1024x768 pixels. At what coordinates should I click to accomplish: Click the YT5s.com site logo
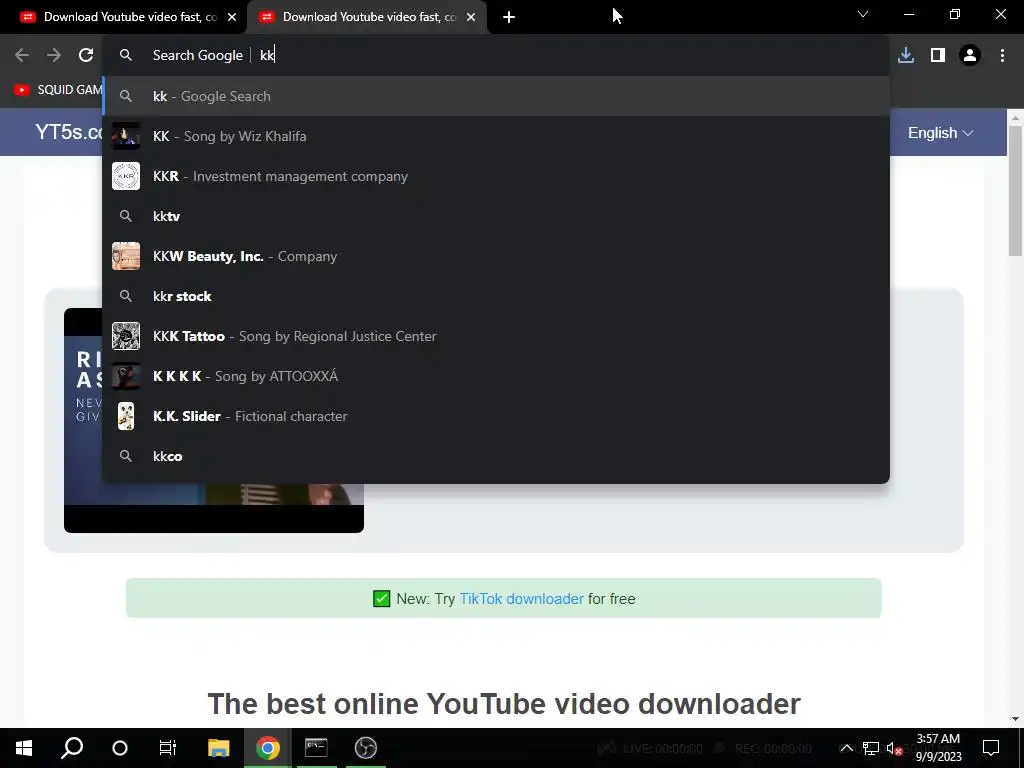pyautogui.click(x=69, y=132)
